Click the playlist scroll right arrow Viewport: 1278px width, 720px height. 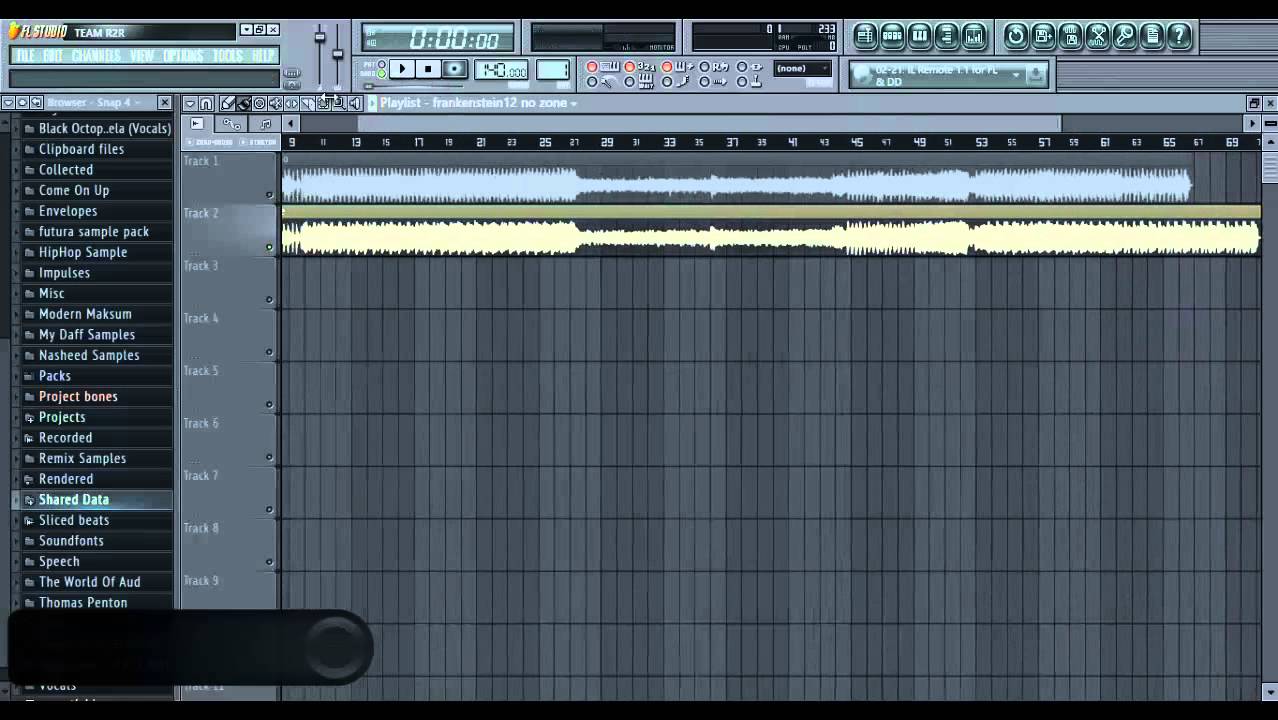pyautogui.click(x=1252, y=123)
